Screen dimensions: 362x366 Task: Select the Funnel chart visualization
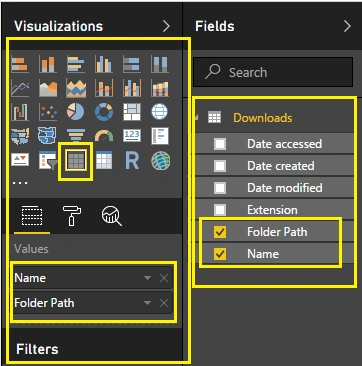tap(76, 136)
